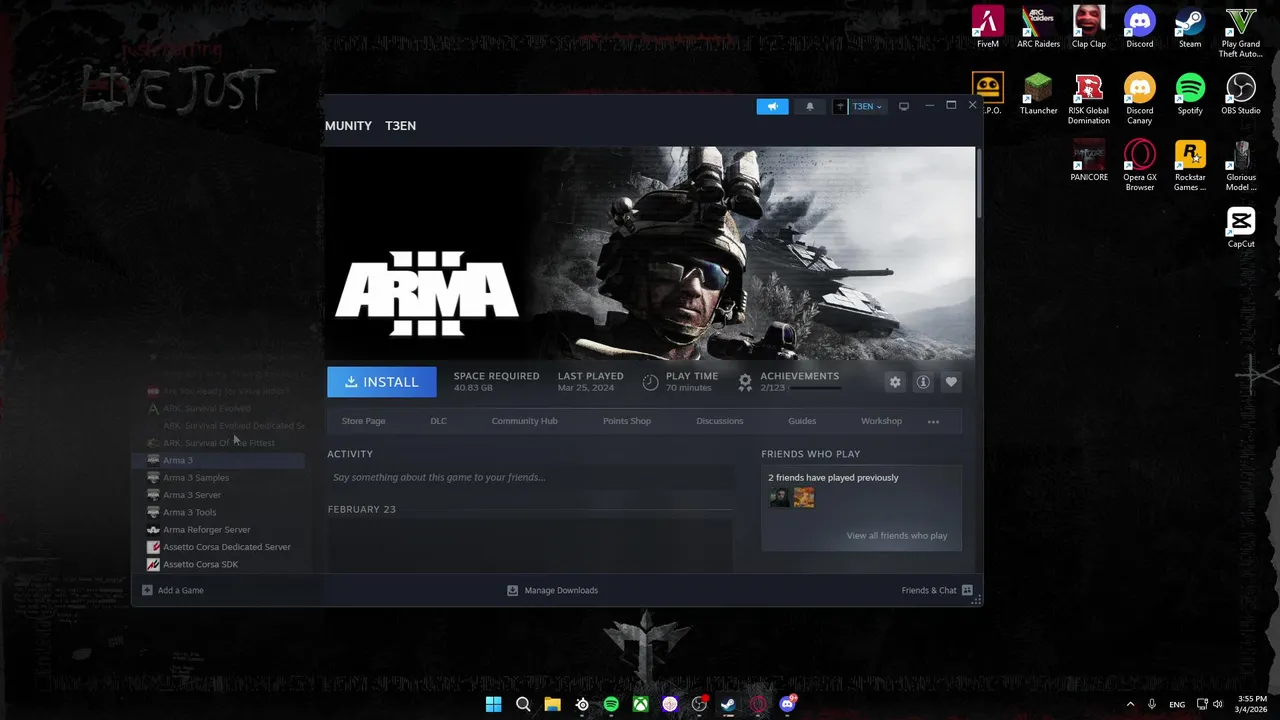Open Friends & Chat
The width and height of the screenshot is (1280, 720).
coord(937,590)
